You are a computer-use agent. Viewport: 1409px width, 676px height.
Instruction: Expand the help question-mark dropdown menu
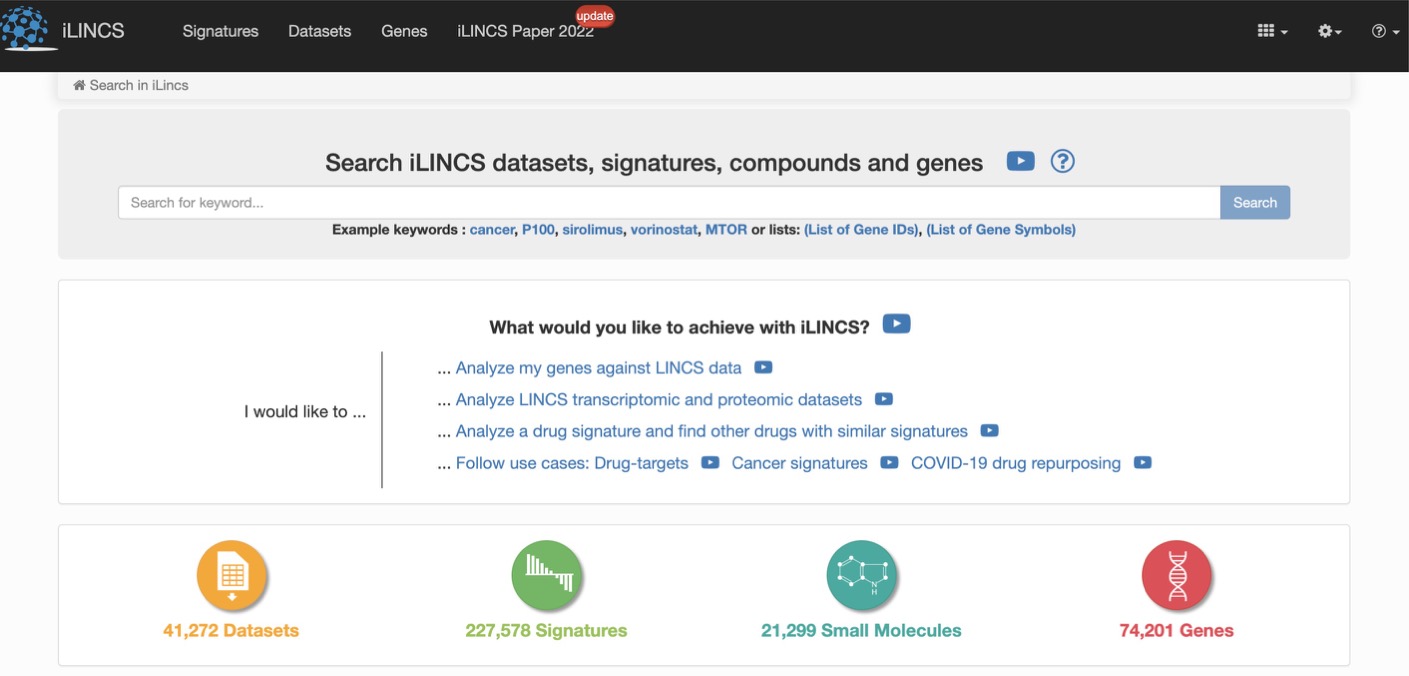point(1385,31)
